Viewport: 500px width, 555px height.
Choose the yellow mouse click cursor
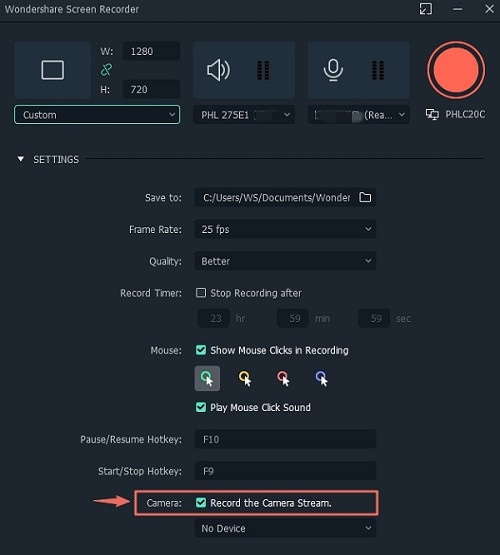245,378
